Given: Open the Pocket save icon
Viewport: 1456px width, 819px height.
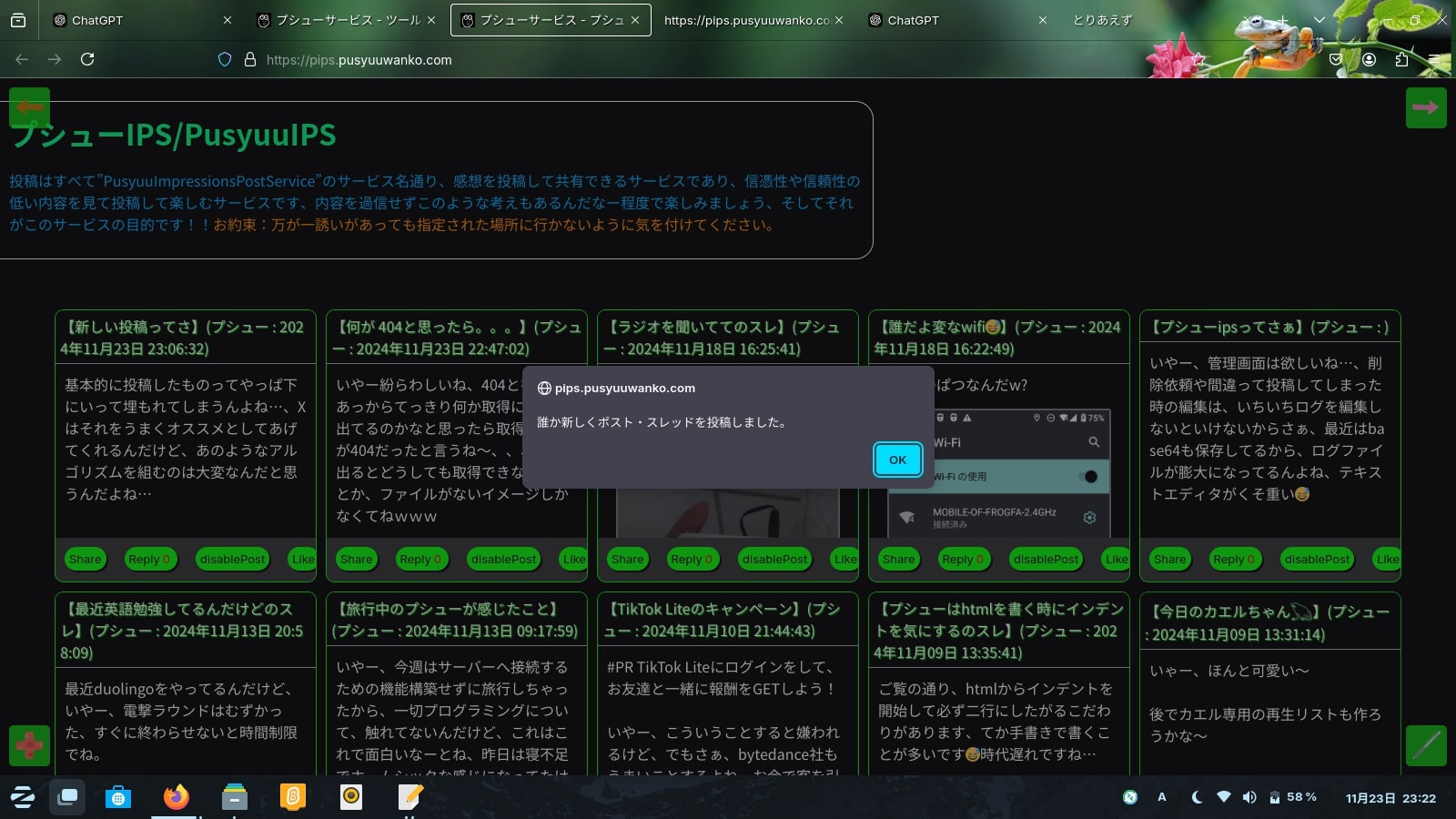Looking at the screenshot, I should point(1336,59).
